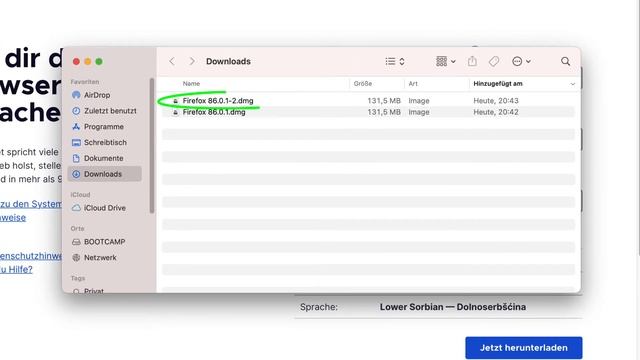Open Finder search with magnifier icon

point(565,61)
